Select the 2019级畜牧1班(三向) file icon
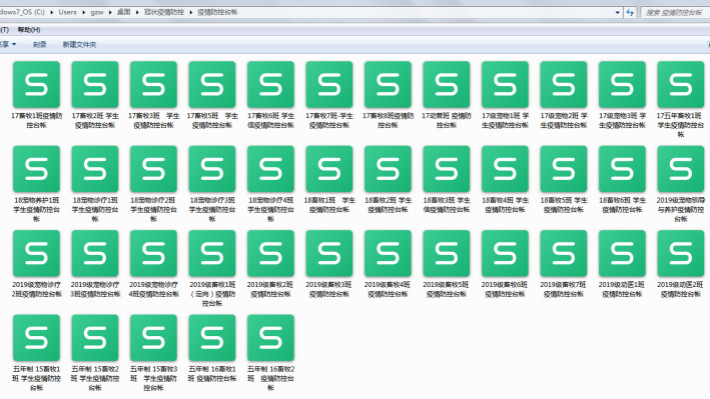The width and height of the screenshot is (710, 399). [x=212, y=253]
